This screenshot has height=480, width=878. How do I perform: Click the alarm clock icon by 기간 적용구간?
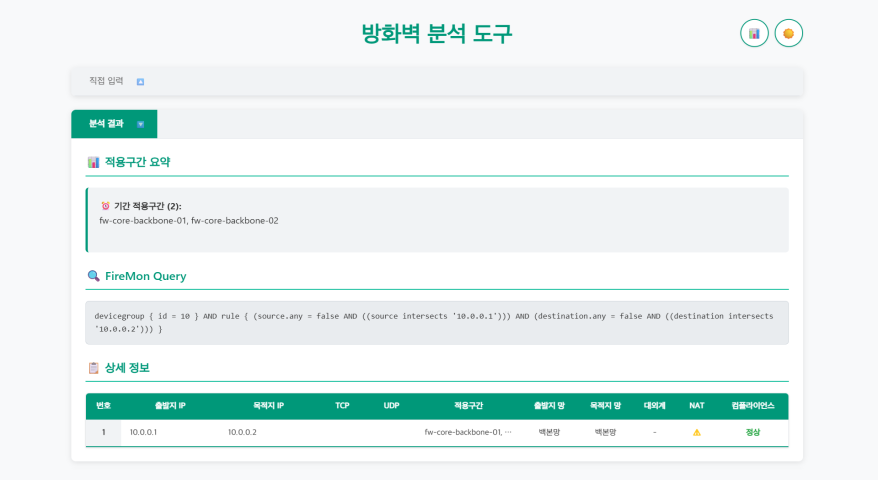tap(105, 206)
